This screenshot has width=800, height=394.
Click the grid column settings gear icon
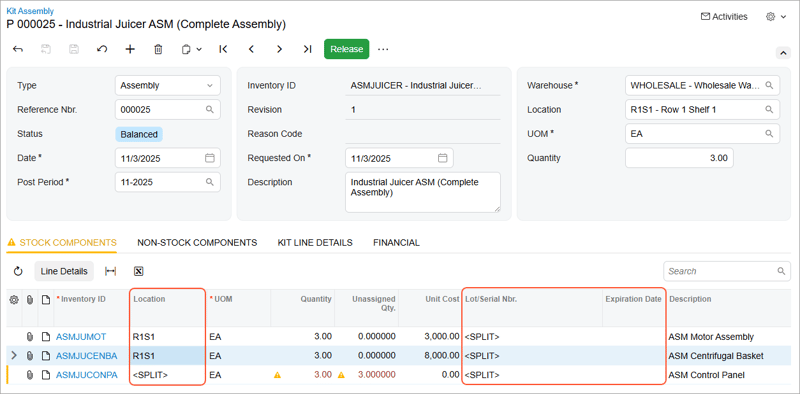click(x=14, y=300)
